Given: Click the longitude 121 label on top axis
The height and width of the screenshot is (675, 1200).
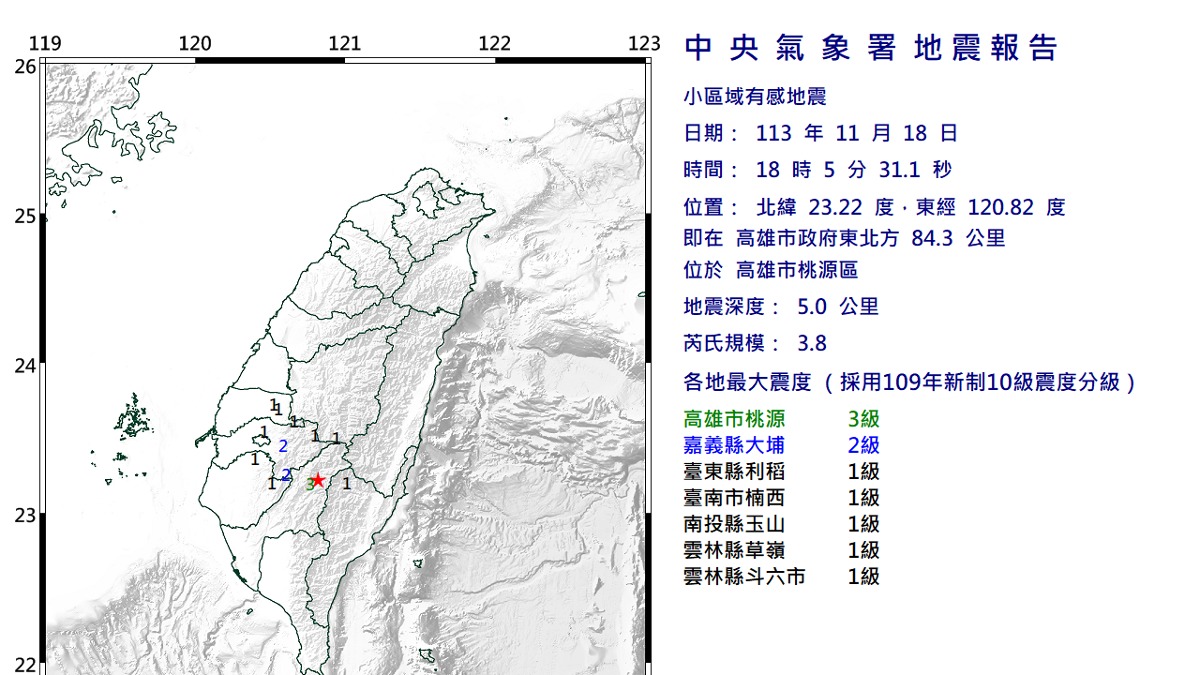Looking at the screenshot, I should [x=345, y=44].
